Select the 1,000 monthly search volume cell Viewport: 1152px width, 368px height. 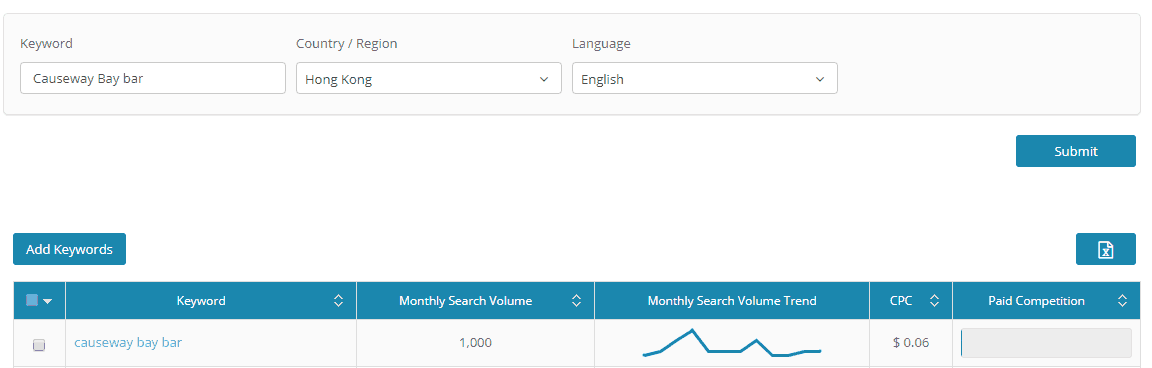pyautogui.click(x=475, y=342)
